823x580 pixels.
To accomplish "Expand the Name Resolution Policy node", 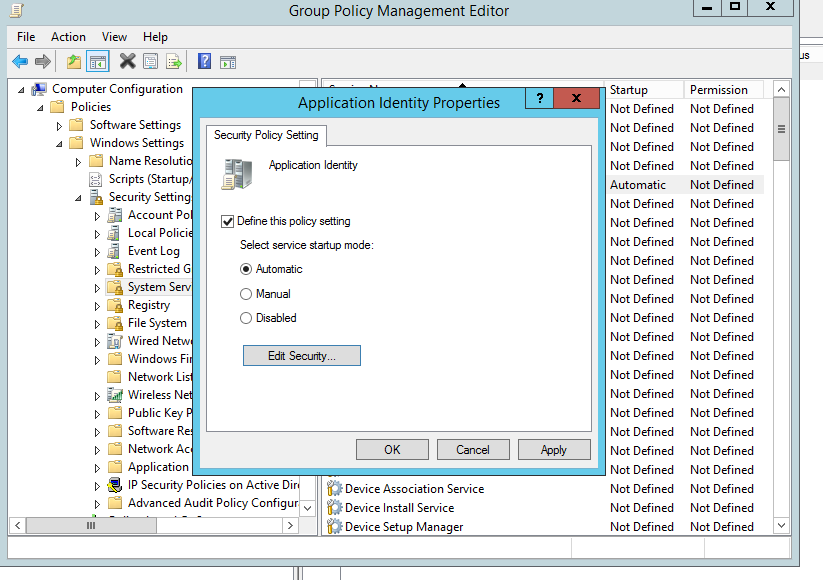I will click(78, 162).
